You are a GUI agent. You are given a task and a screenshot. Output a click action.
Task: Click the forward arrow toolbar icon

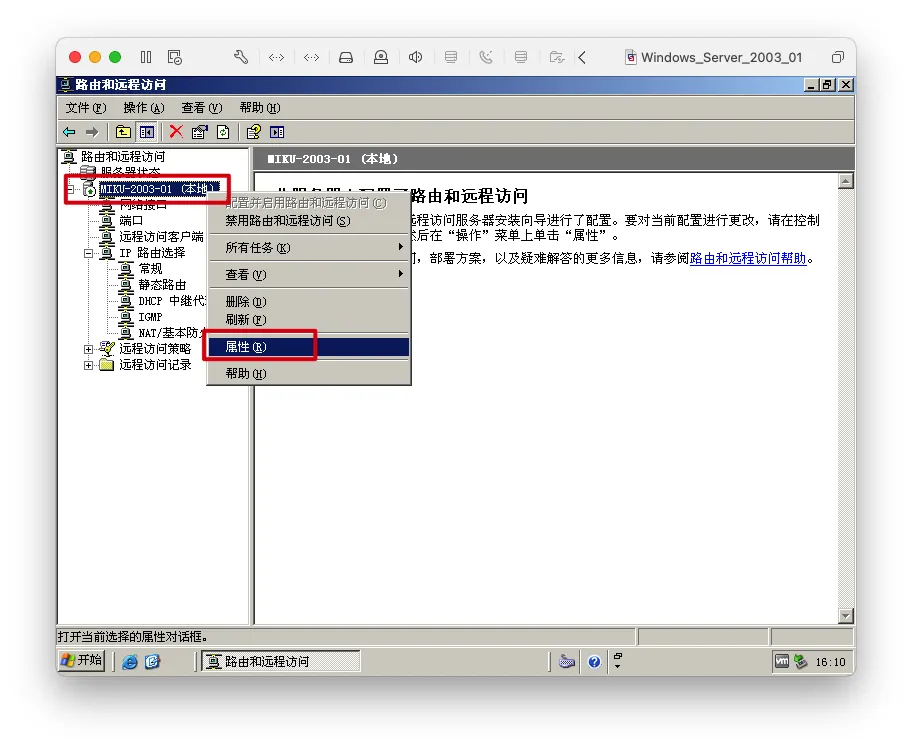92,132
